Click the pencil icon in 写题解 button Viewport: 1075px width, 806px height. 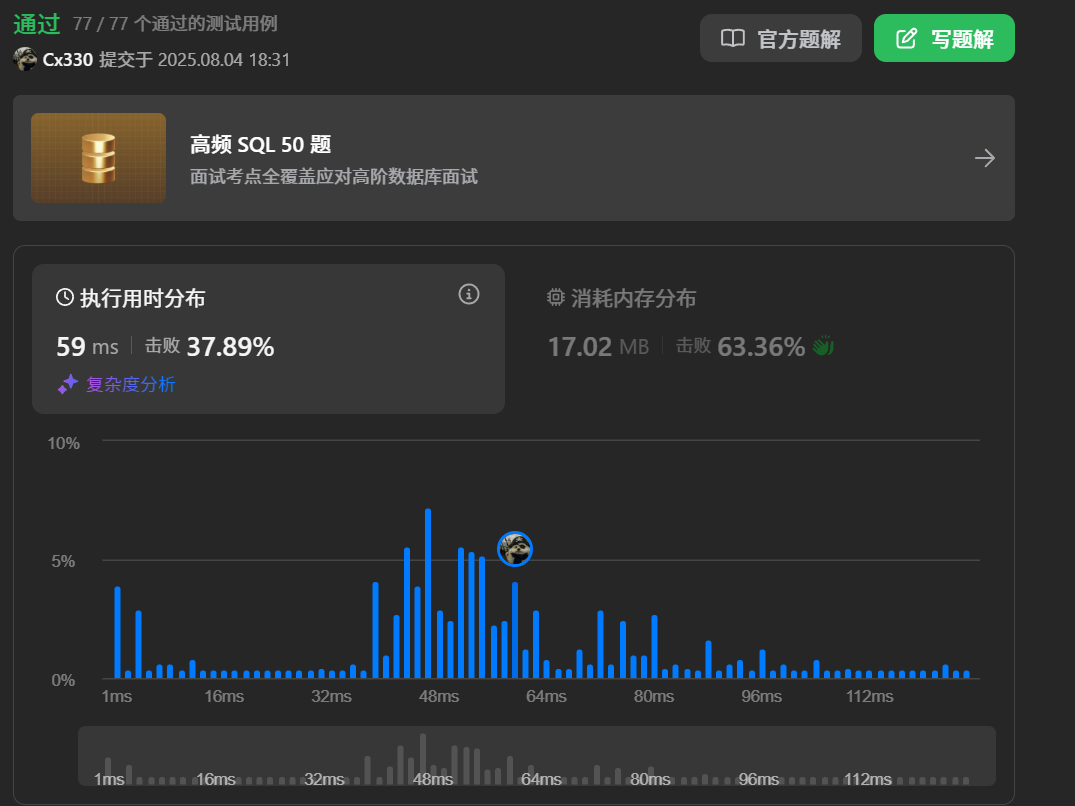click(906, 38)
